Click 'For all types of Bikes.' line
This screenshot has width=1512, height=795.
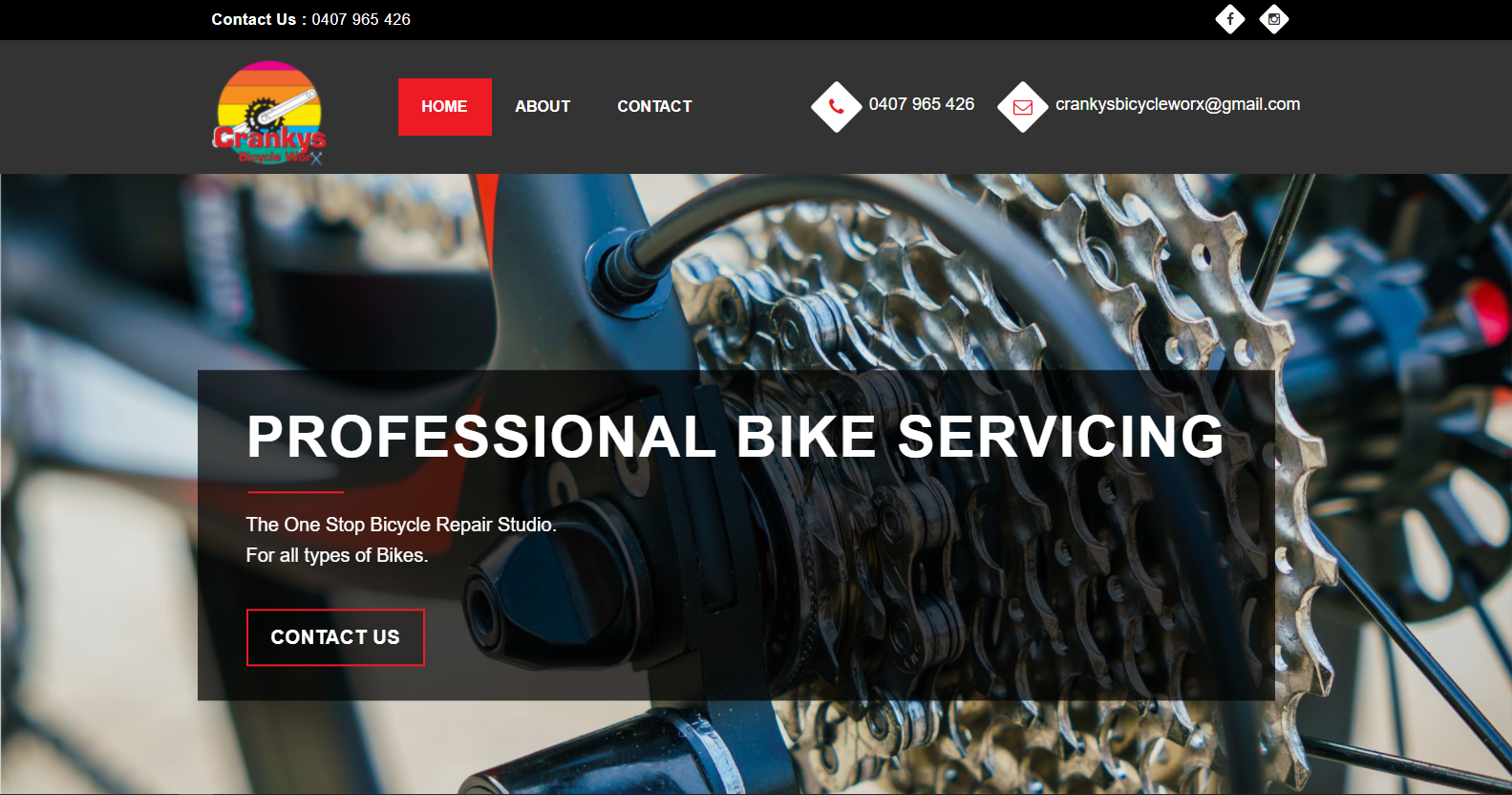tap(337, 555)
